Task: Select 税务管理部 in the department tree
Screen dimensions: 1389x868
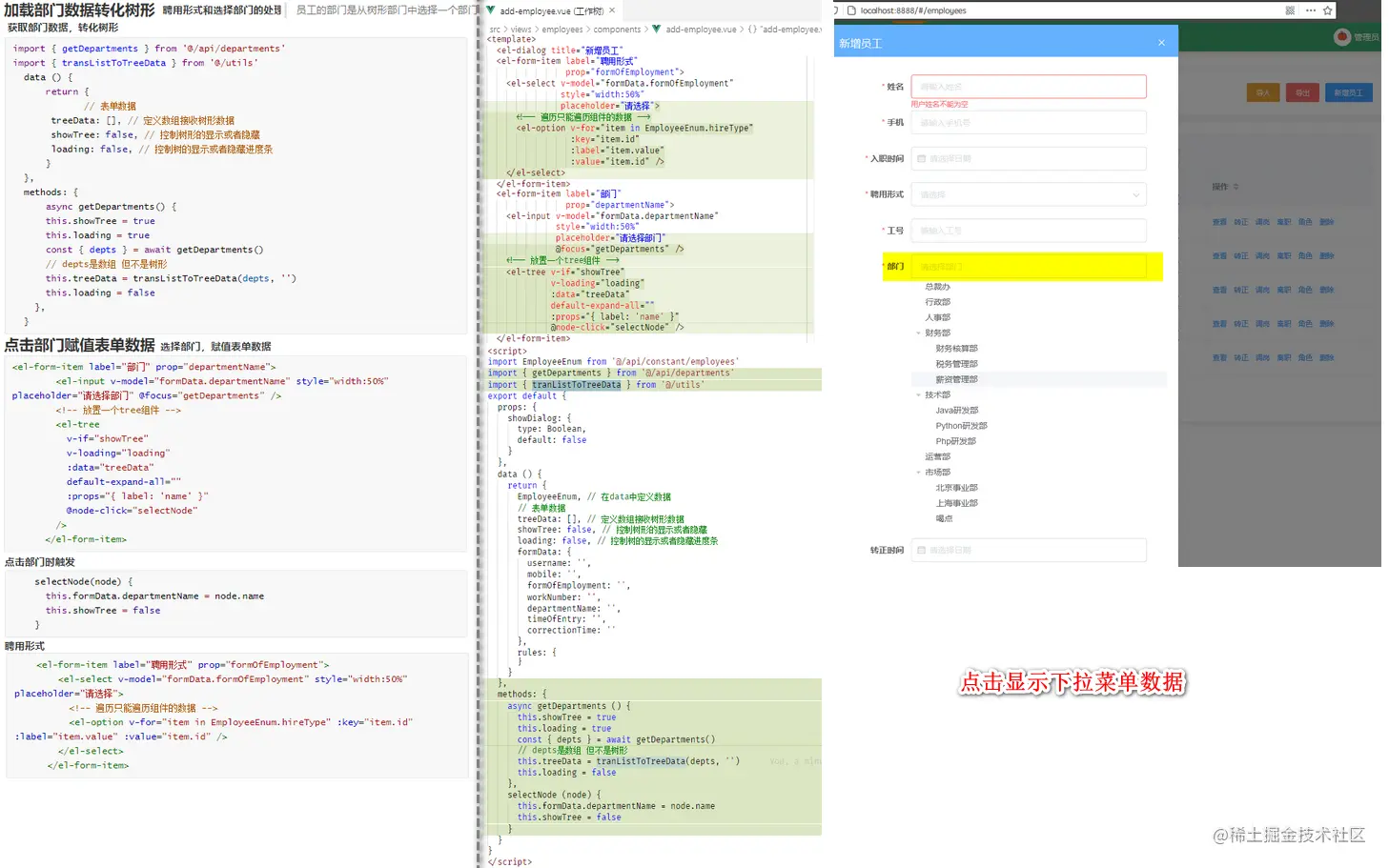Action: (957, 364)
